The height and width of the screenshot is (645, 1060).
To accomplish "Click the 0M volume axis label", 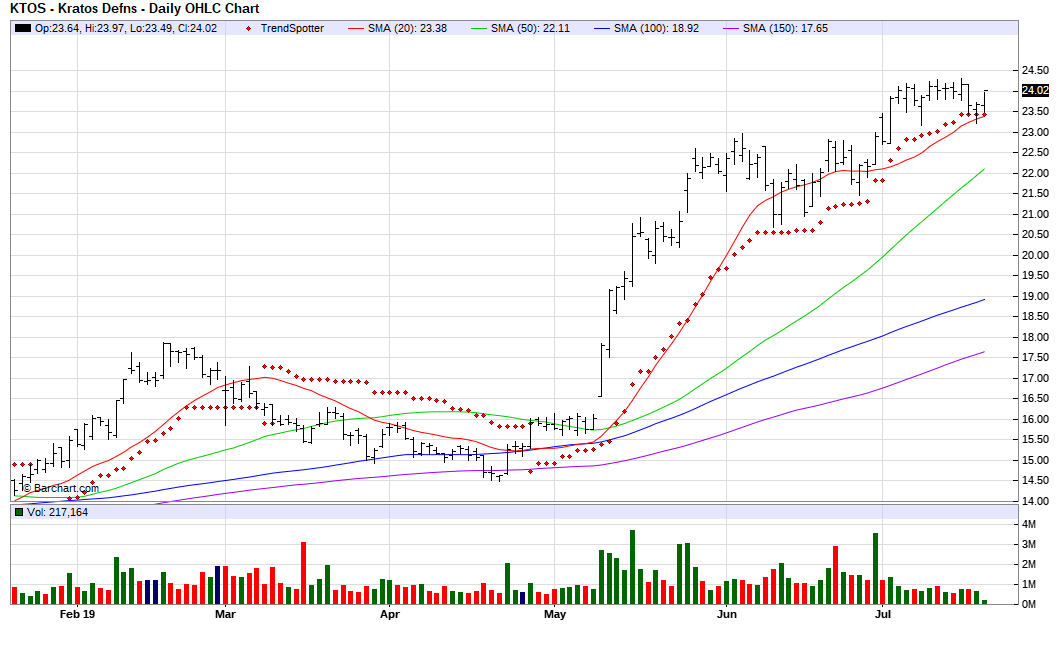I will coord(1028,604).
